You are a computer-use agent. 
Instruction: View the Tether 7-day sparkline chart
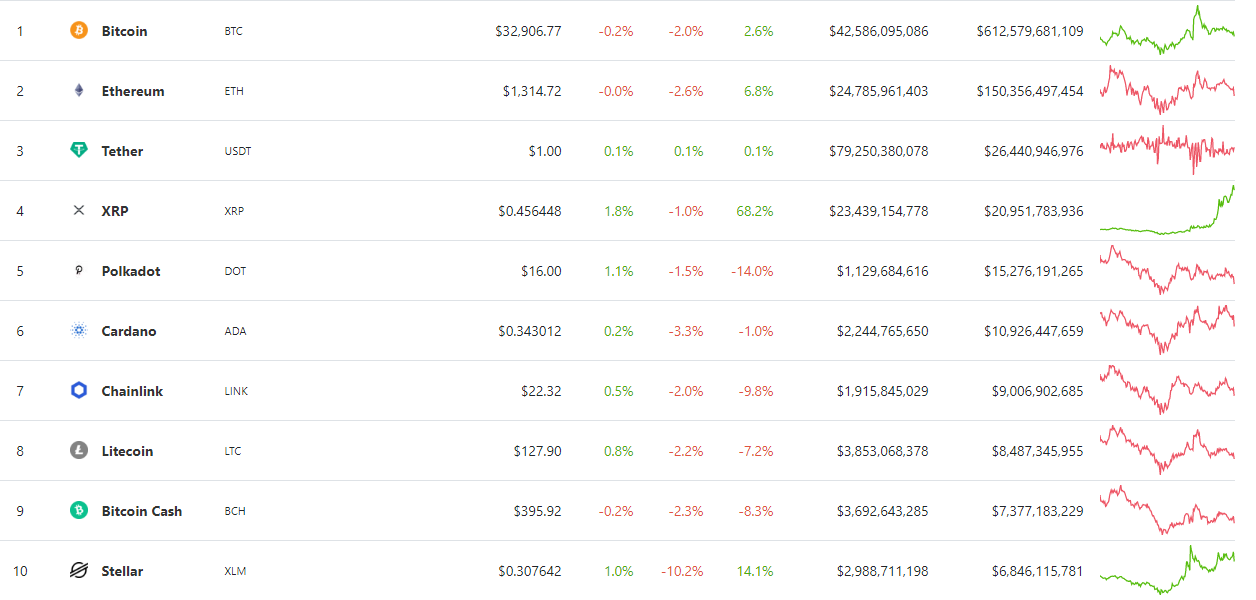[1167, 150]
